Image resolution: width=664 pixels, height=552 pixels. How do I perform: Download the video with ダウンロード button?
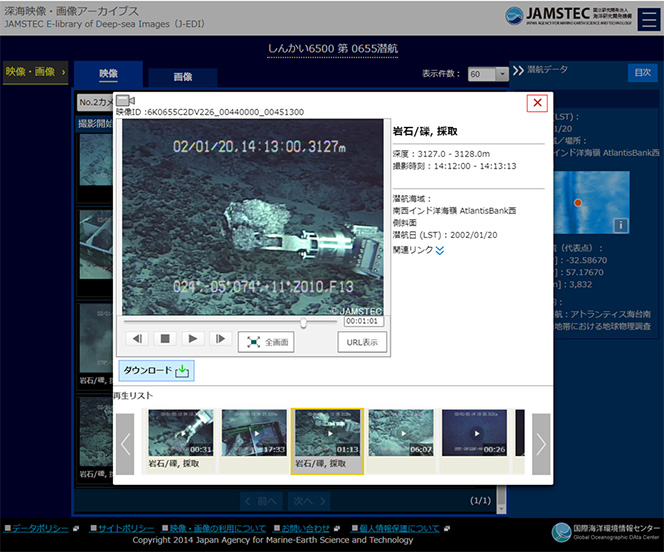coord(156,370)
